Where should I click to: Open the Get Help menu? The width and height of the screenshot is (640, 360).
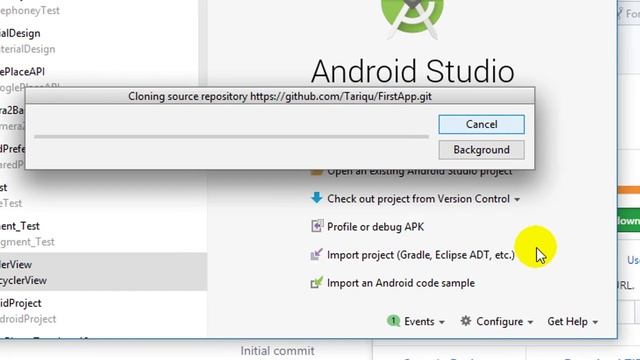click(x=573, y=322)
